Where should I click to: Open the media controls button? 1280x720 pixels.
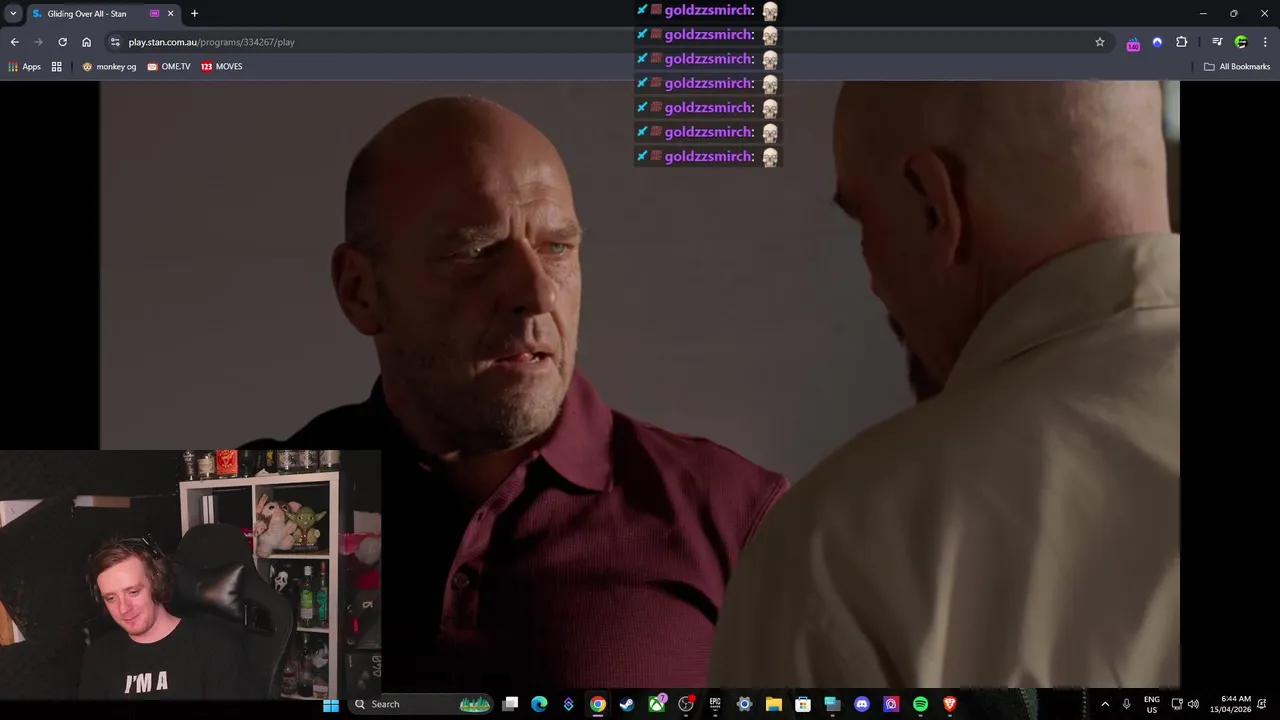pos(1217,42)
